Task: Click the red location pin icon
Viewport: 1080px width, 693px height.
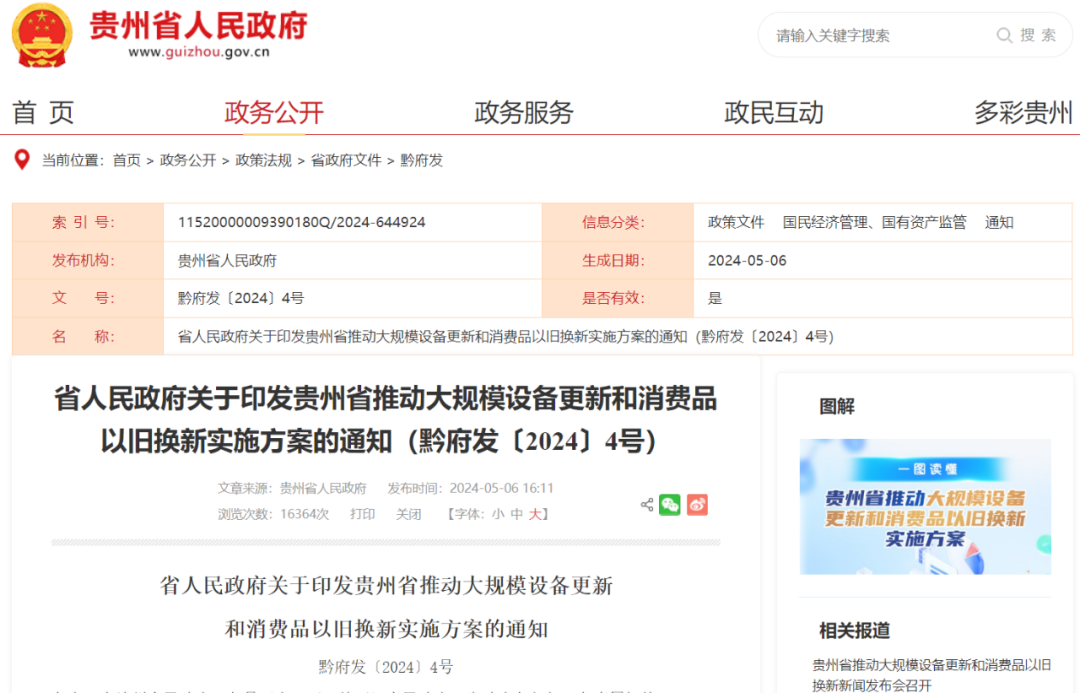Action: point(21,160)
